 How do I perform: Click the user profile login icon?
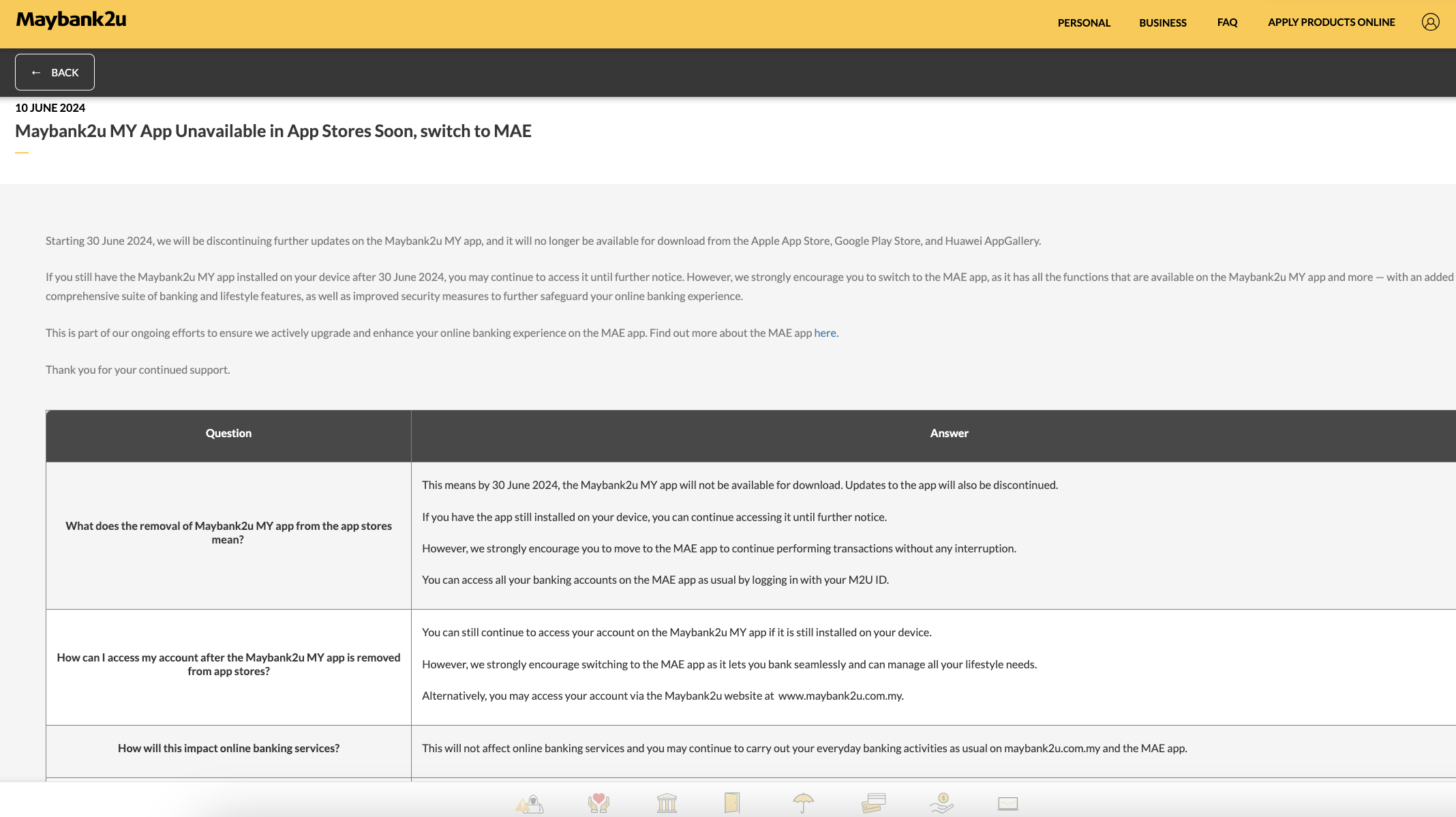(1430, 23)
